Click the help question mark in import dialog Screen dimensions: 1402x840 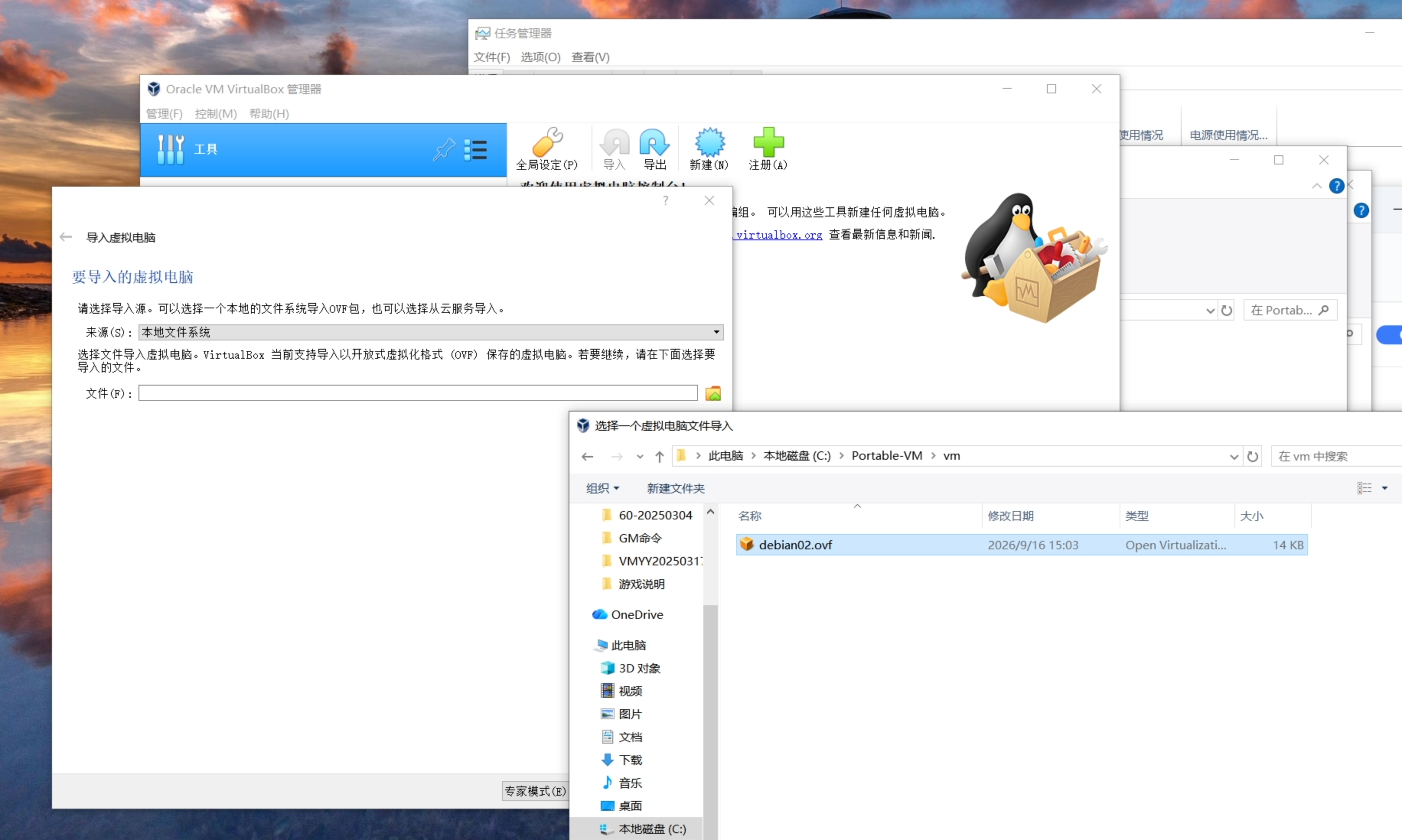[x=665, y=200]
